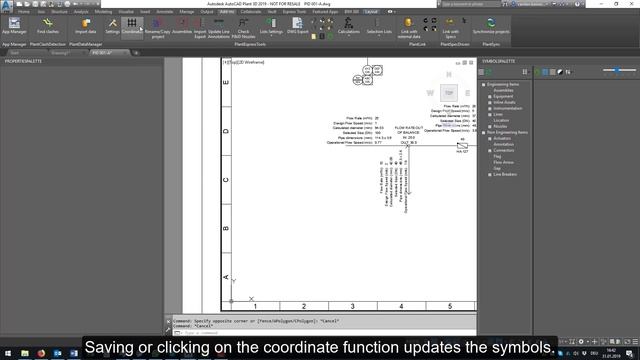The image size is (640, 360).
Task: Open the AutoCAD application menu logo
Action: (7, 6)
